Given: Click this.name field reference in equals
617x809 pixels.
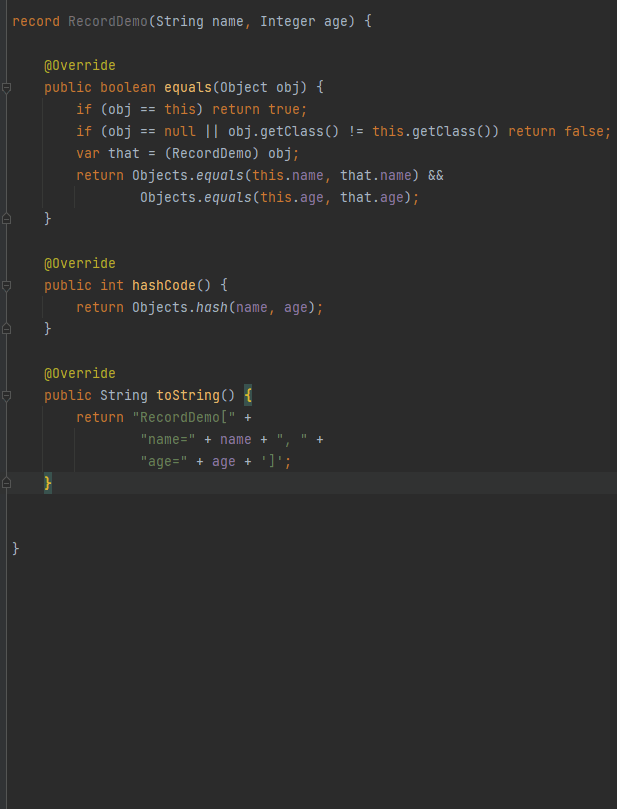Looking at the screenshot, I should 287,175.
